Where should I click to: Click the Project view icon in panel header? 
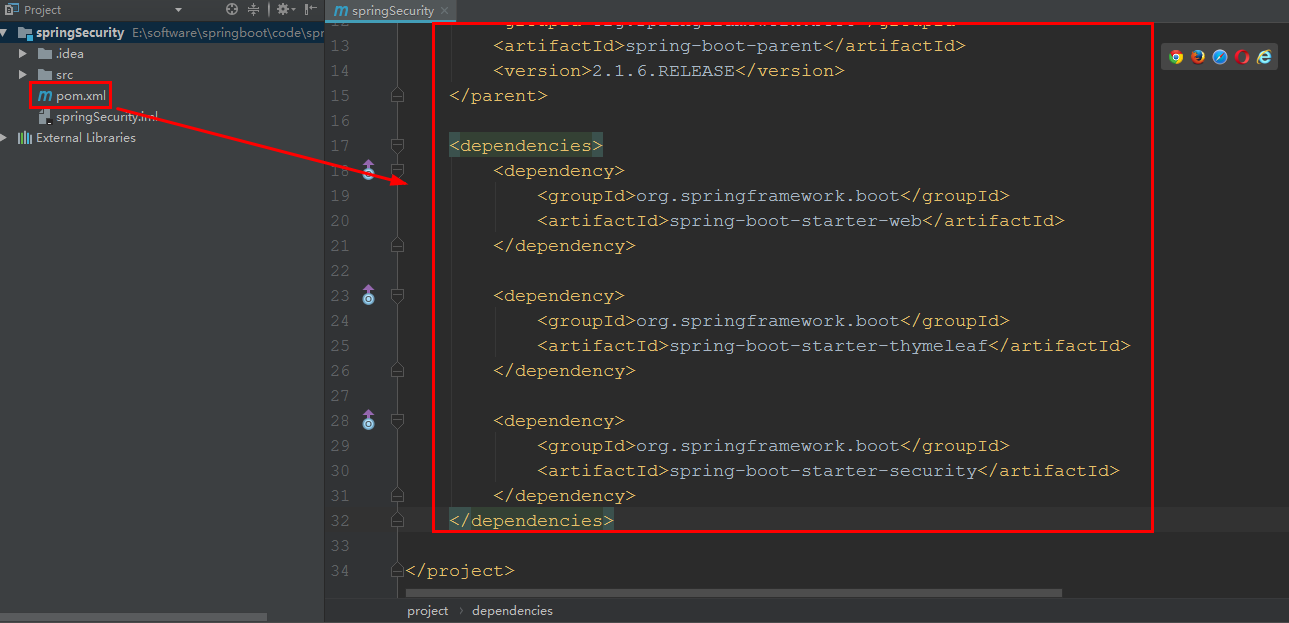(11, 9)
